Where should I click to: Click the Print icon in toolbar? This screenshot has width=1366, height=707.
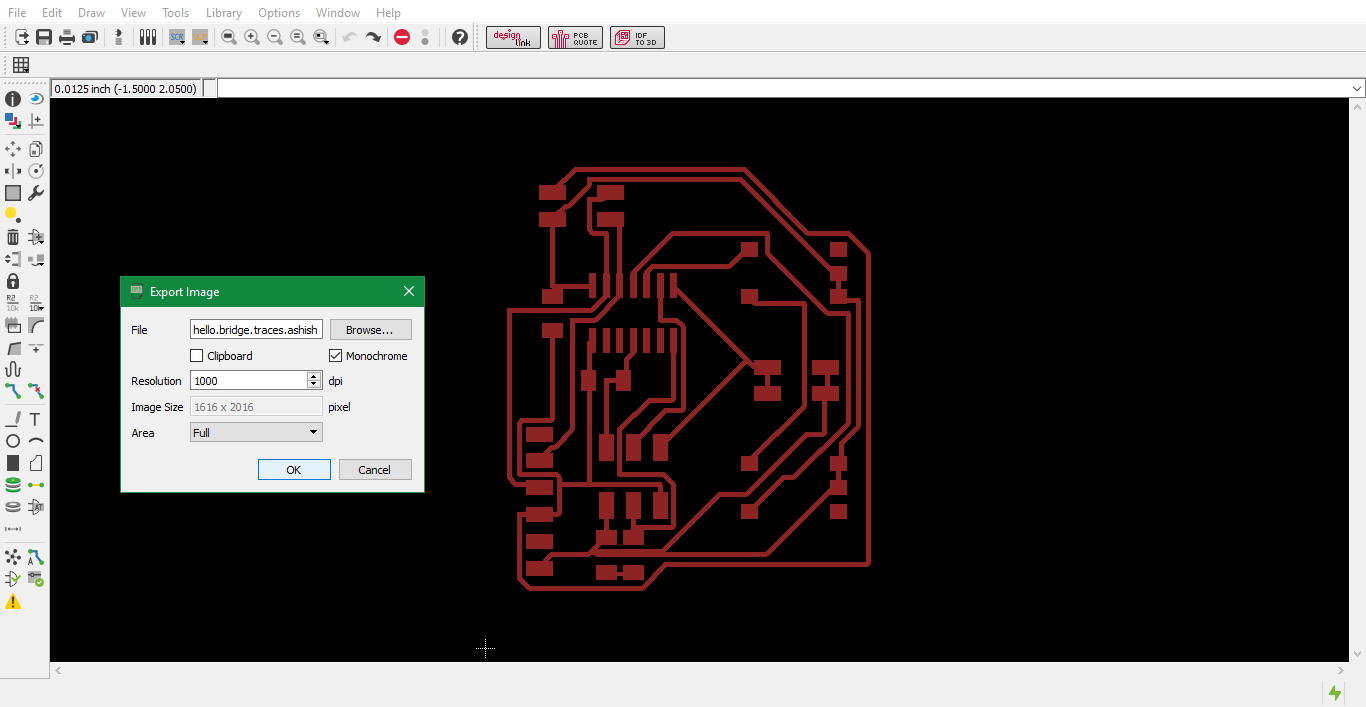click(x=67, y=37)
